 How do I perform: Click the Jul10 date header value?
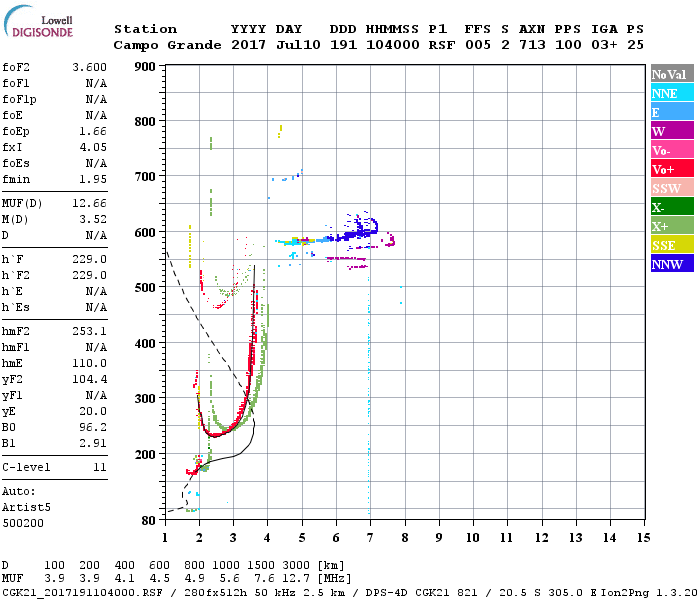298,45
